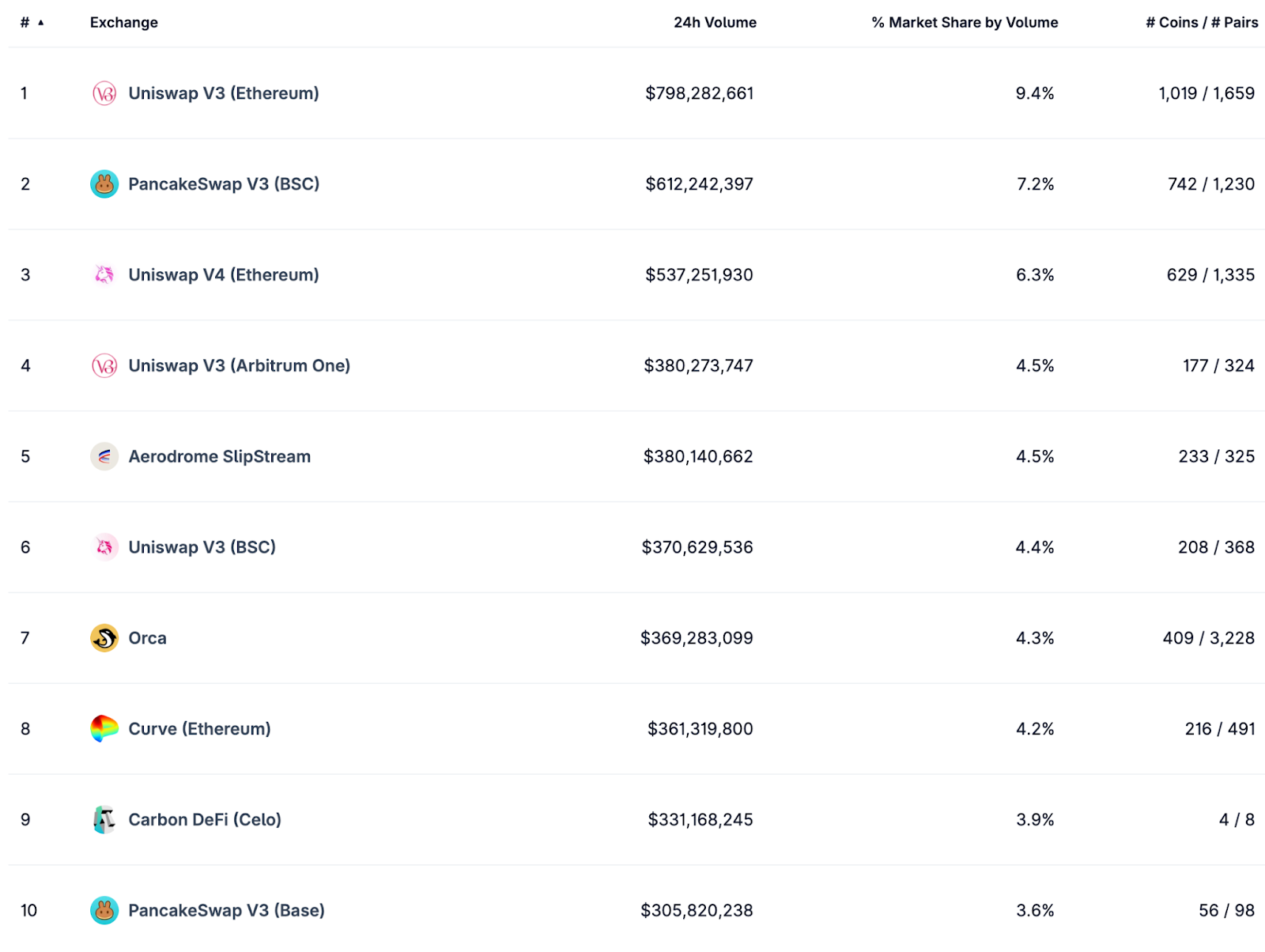Sort by the # Coins / # Pairs column
This screenshot has width=1265, height=952.
click(x=1201, y=22)
